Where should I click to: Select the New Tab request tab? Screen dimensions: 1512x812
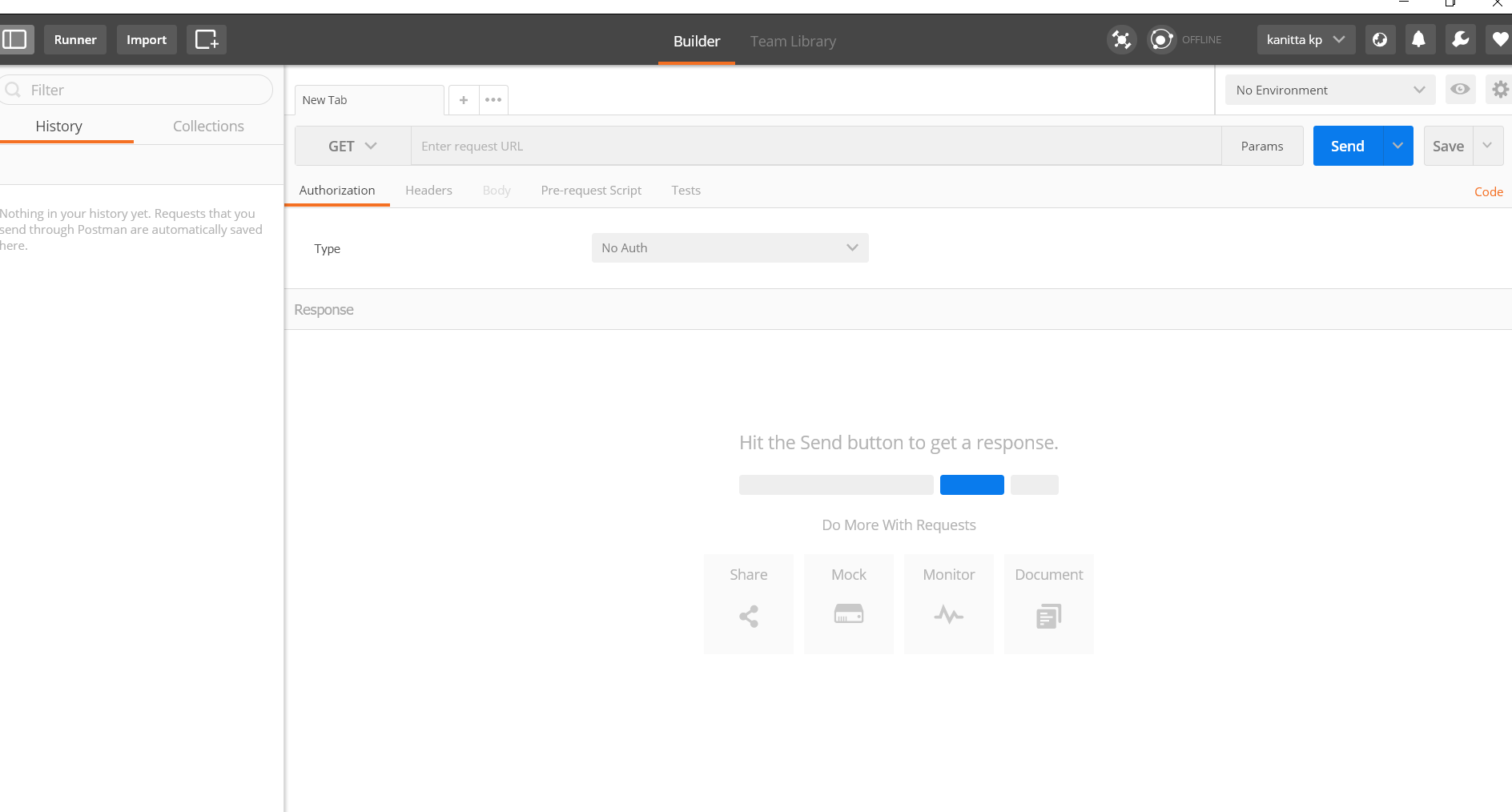(369, 100)
